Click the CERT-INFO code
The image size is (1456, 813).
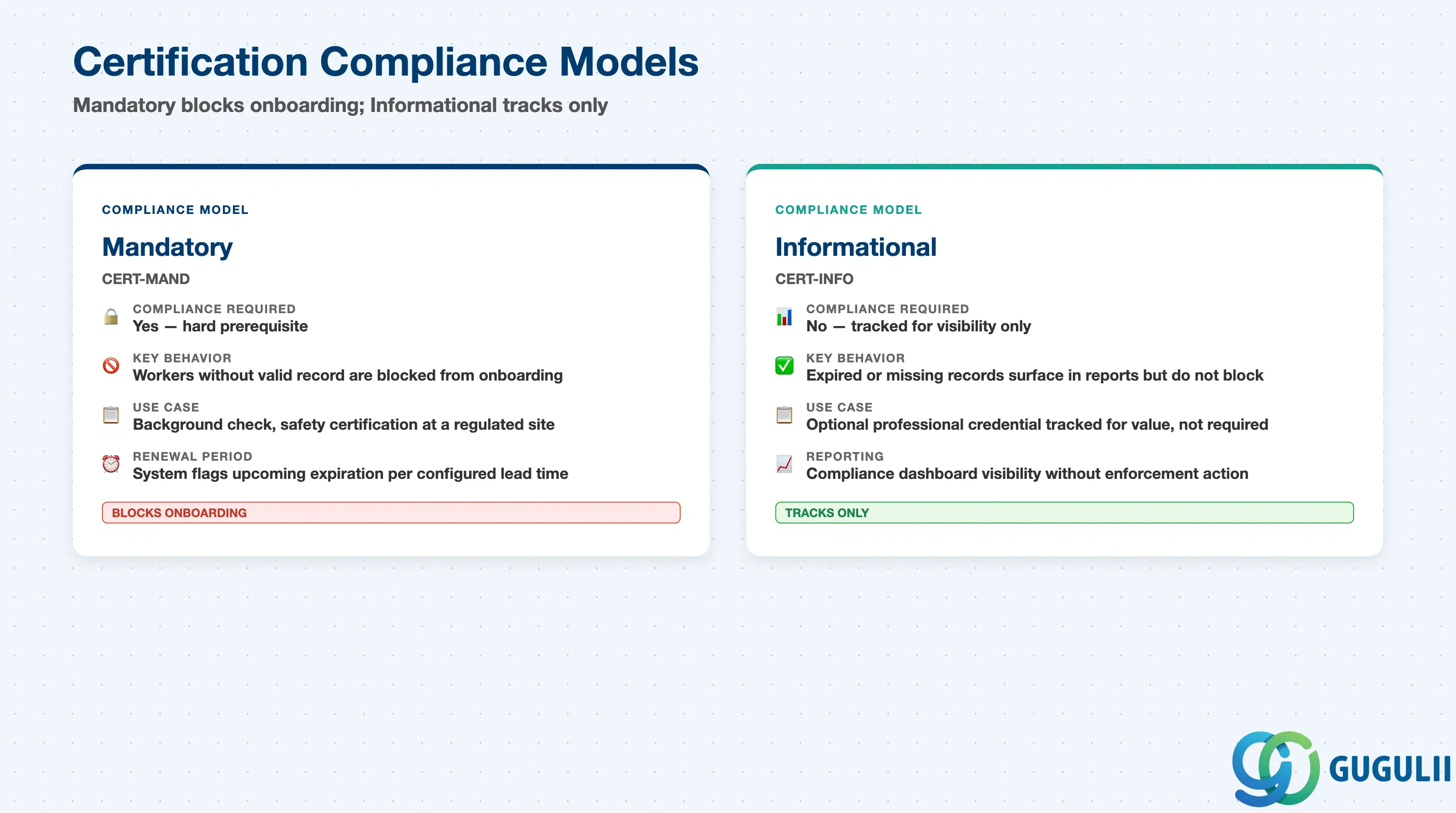click(814, 279)
